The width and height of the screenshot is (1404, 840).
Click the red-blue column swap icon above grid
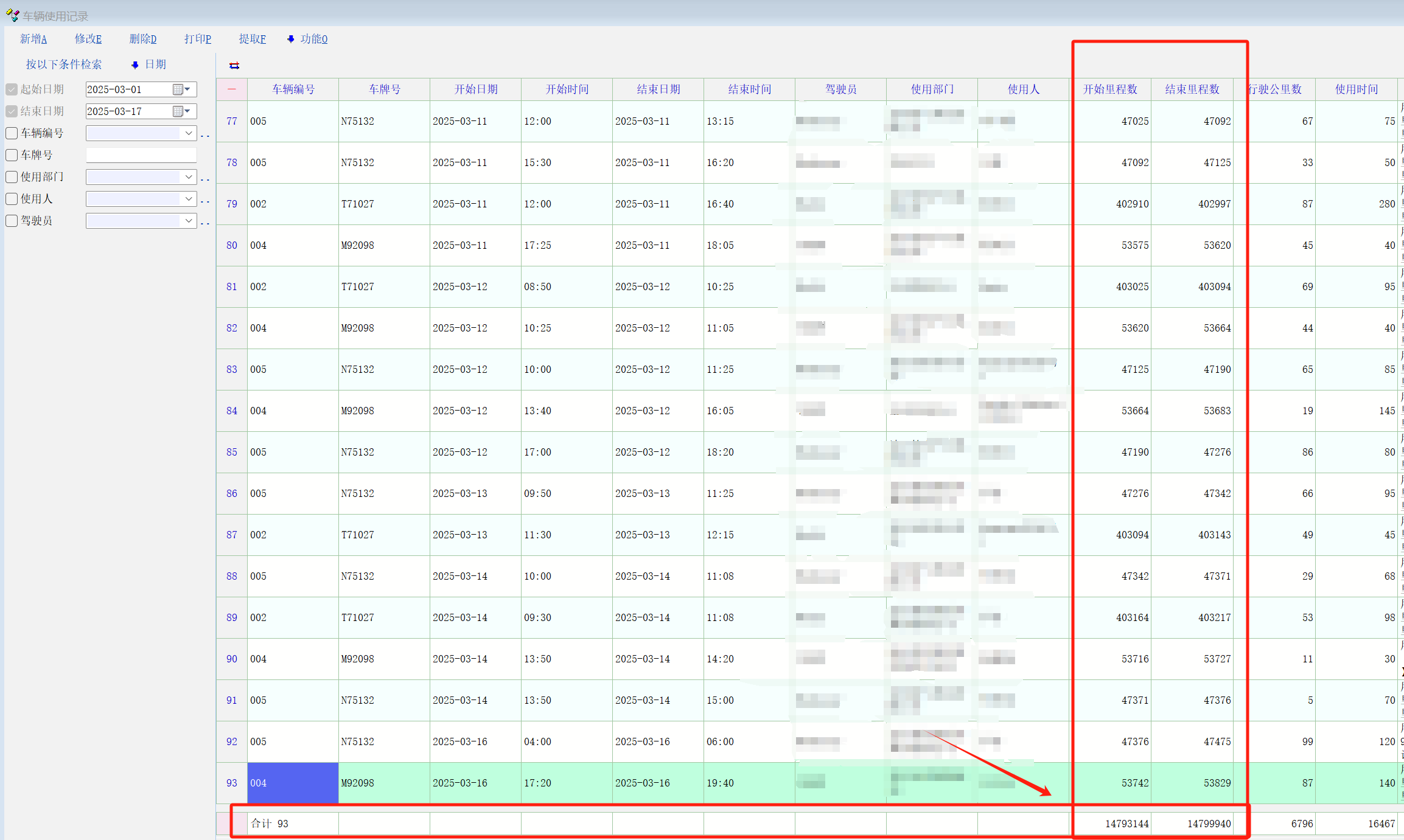coord(234,66)
